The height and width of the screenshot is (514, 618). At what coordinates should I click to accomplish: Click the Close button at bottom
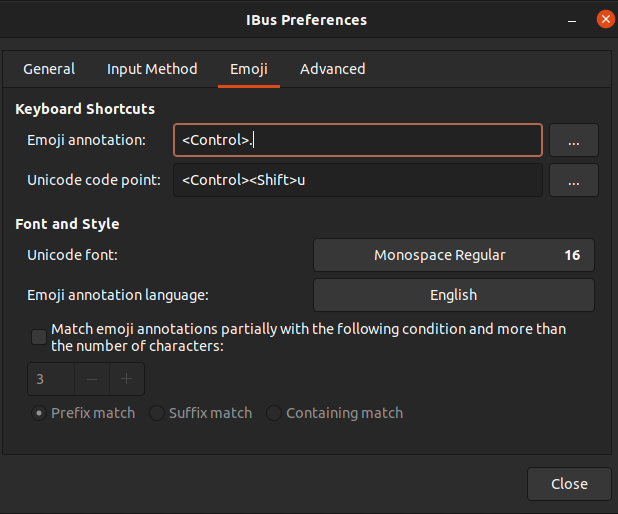coord(569,484)
